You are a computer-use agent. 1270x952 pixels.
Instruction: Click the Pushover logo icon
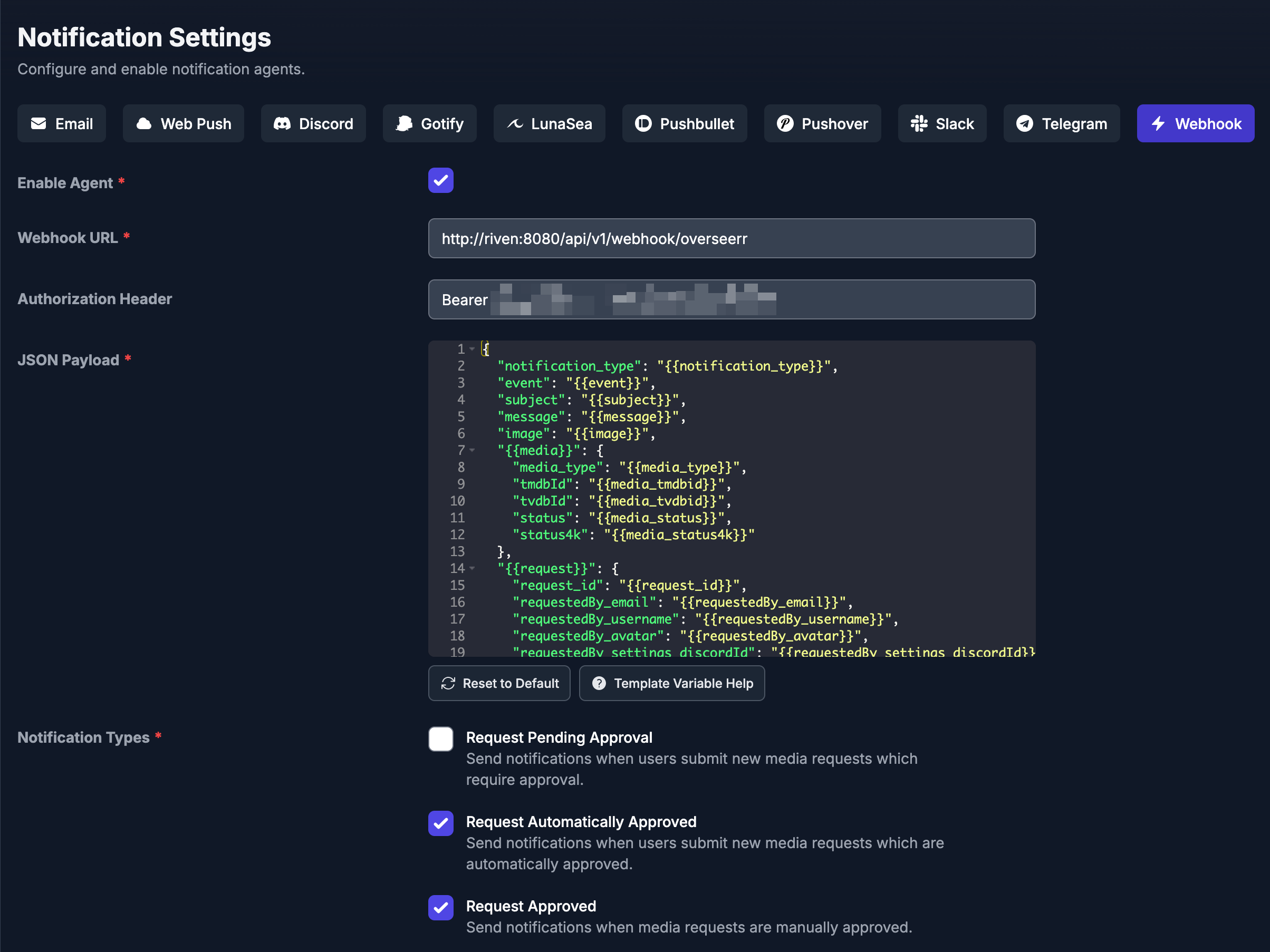pos(785,123)
